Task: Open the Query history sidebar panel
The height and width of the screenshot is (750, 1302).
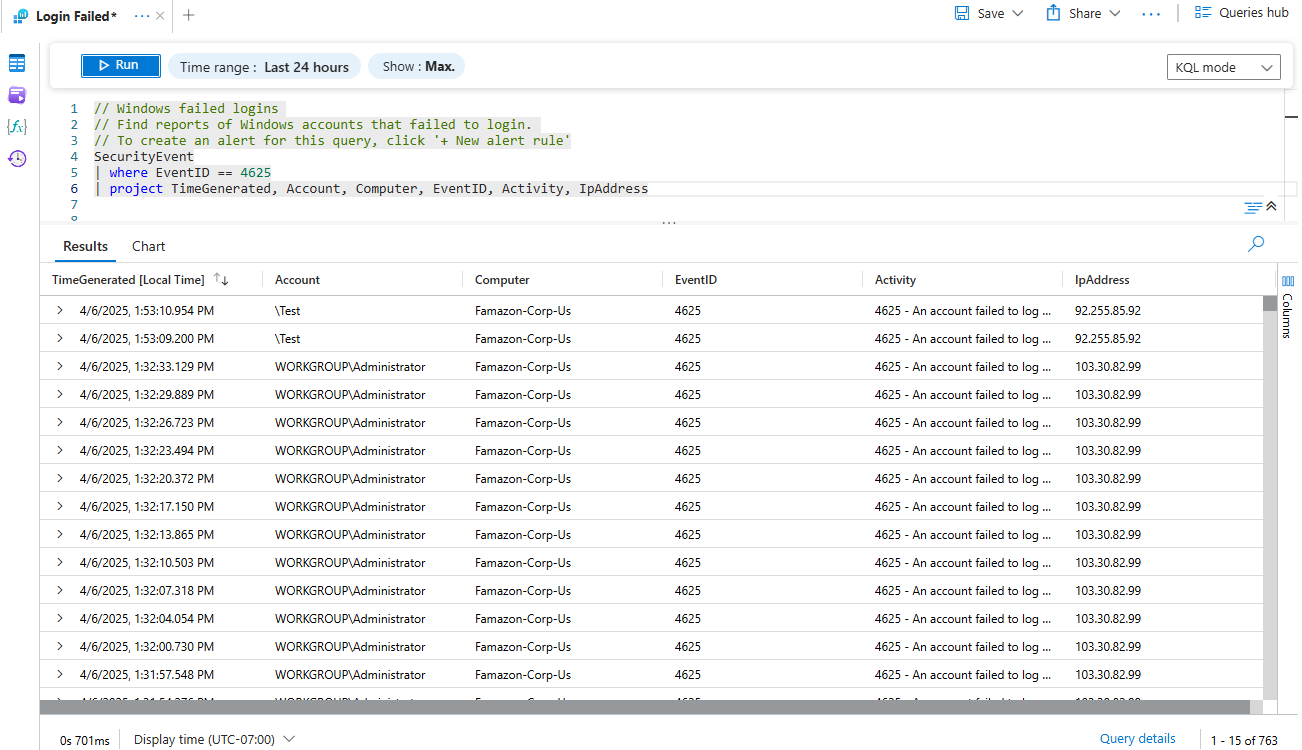Action: pos(17,159)
